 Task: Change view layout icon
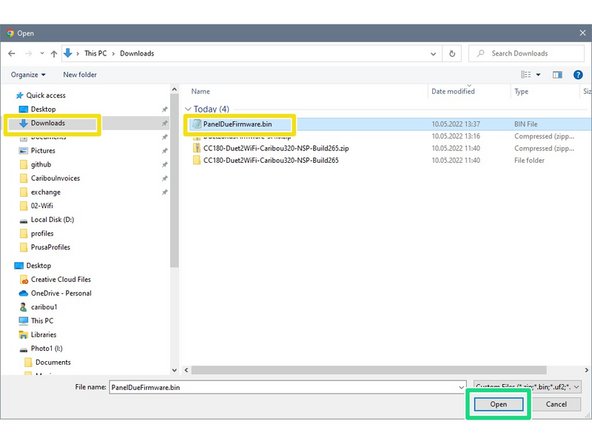tap(526, 75)
